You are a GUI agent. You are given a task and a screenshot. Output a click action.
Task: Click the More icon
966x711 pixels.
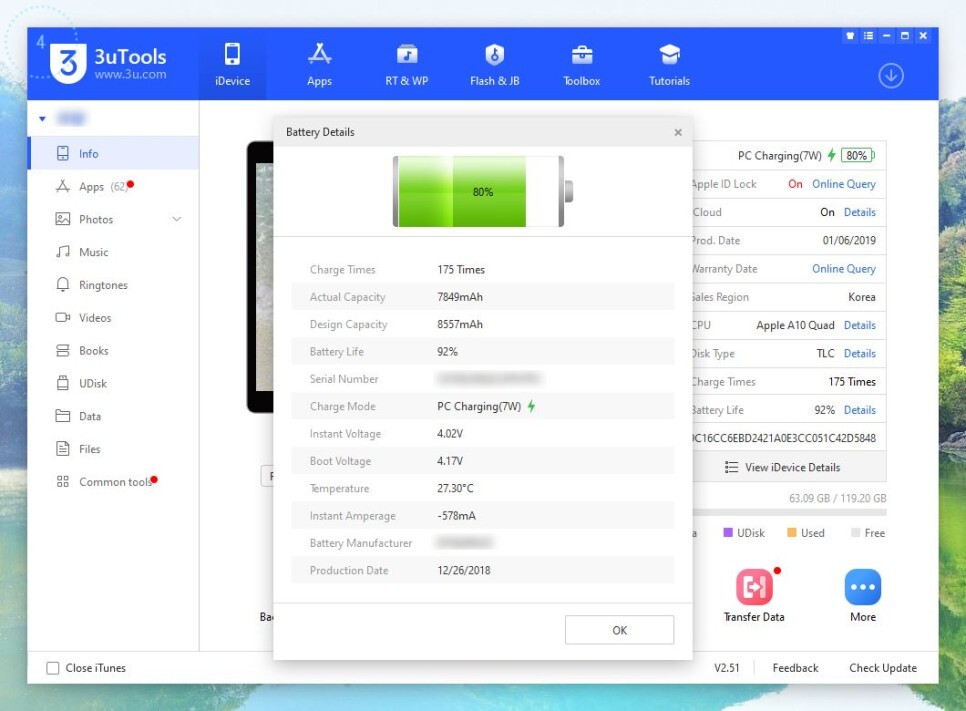point(862,587)
